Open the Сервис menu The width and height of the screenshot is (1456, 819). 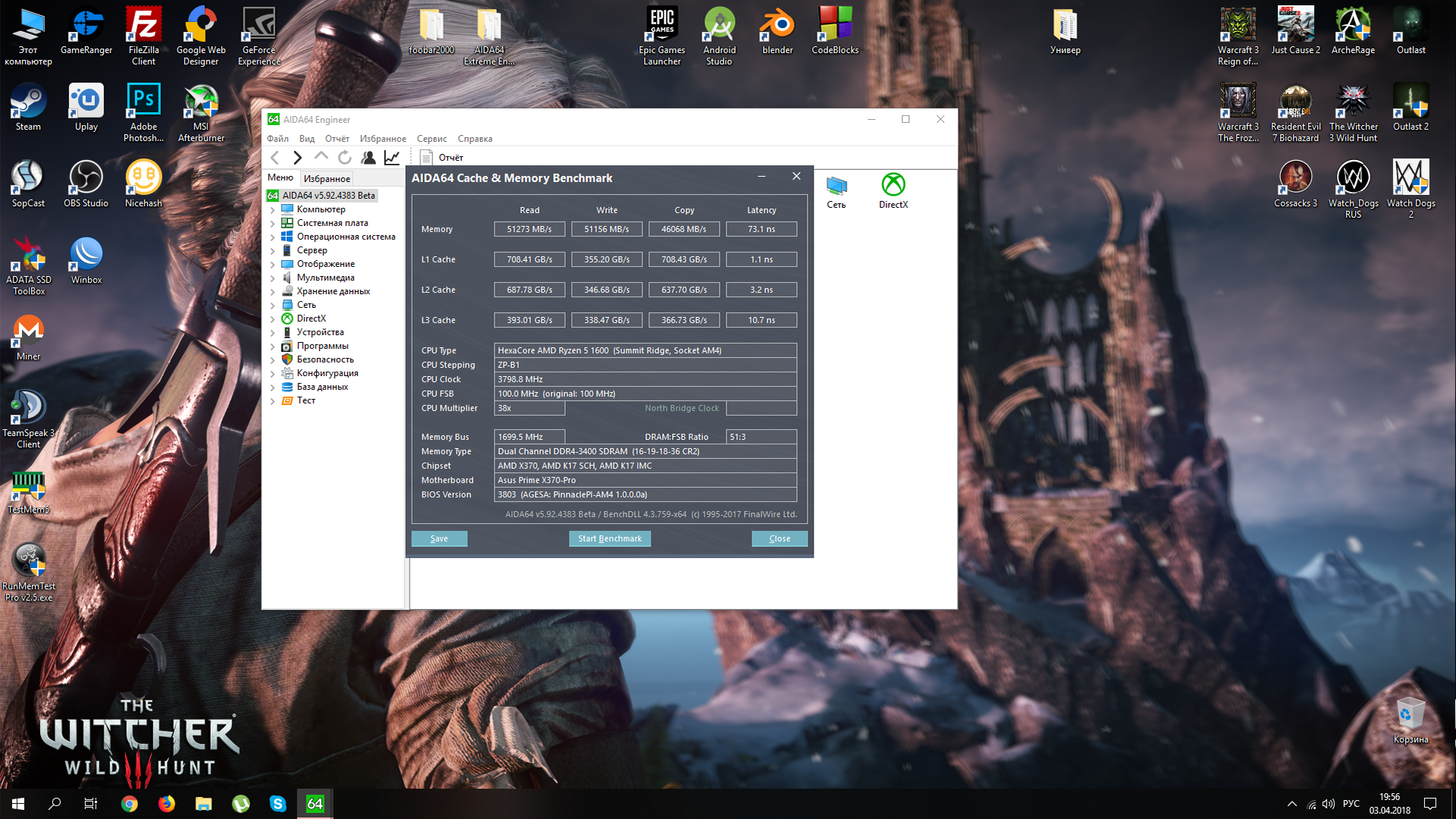431,139
